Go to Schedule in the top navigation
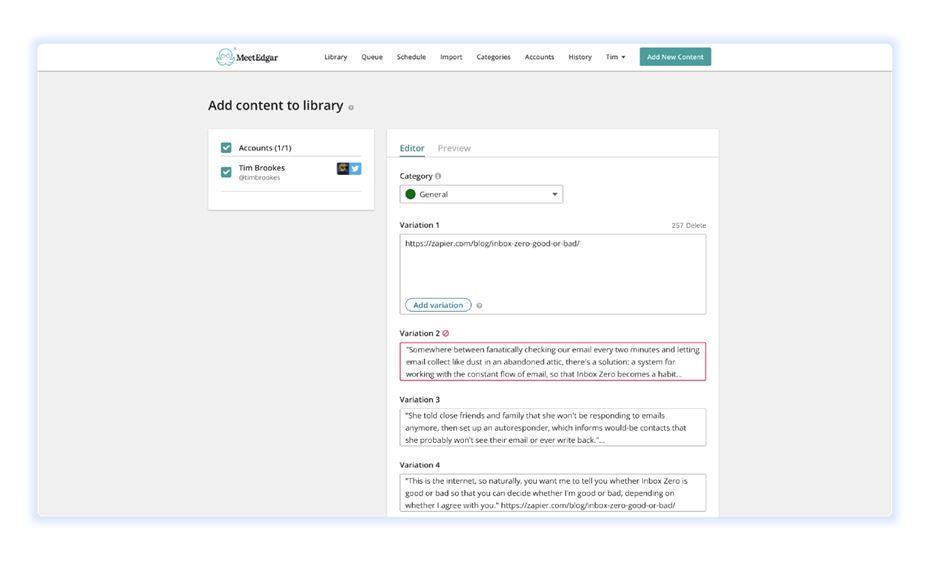The image size is (940, 564). 411,57
